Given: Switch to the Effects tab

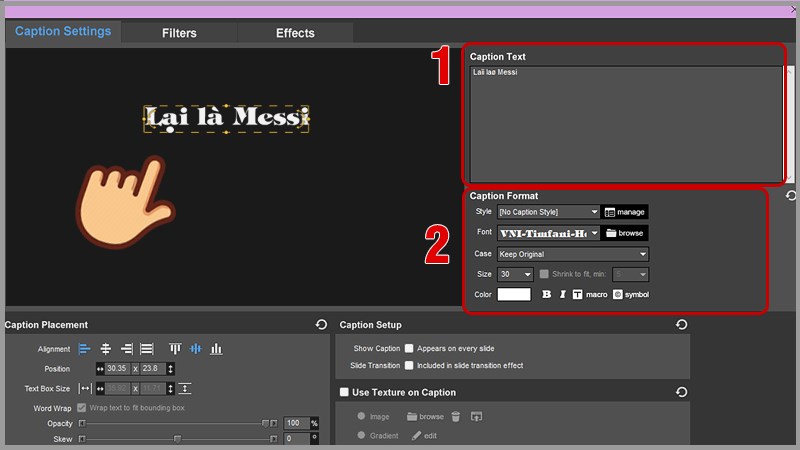Looking at the screenshot, I should tap(295, 33).
